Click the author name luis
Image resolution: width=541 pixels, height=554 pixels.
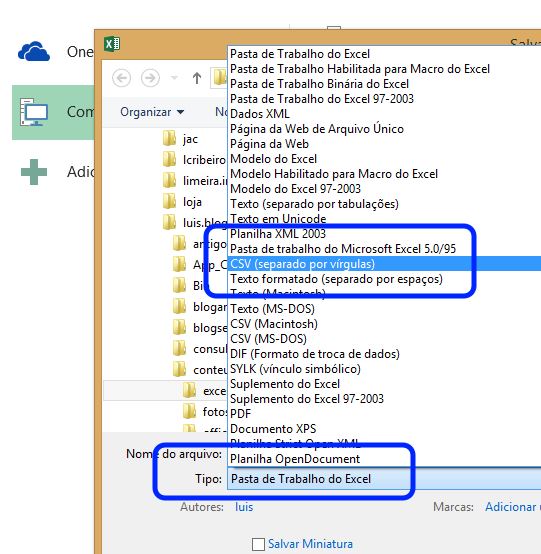tap(244, 507)
